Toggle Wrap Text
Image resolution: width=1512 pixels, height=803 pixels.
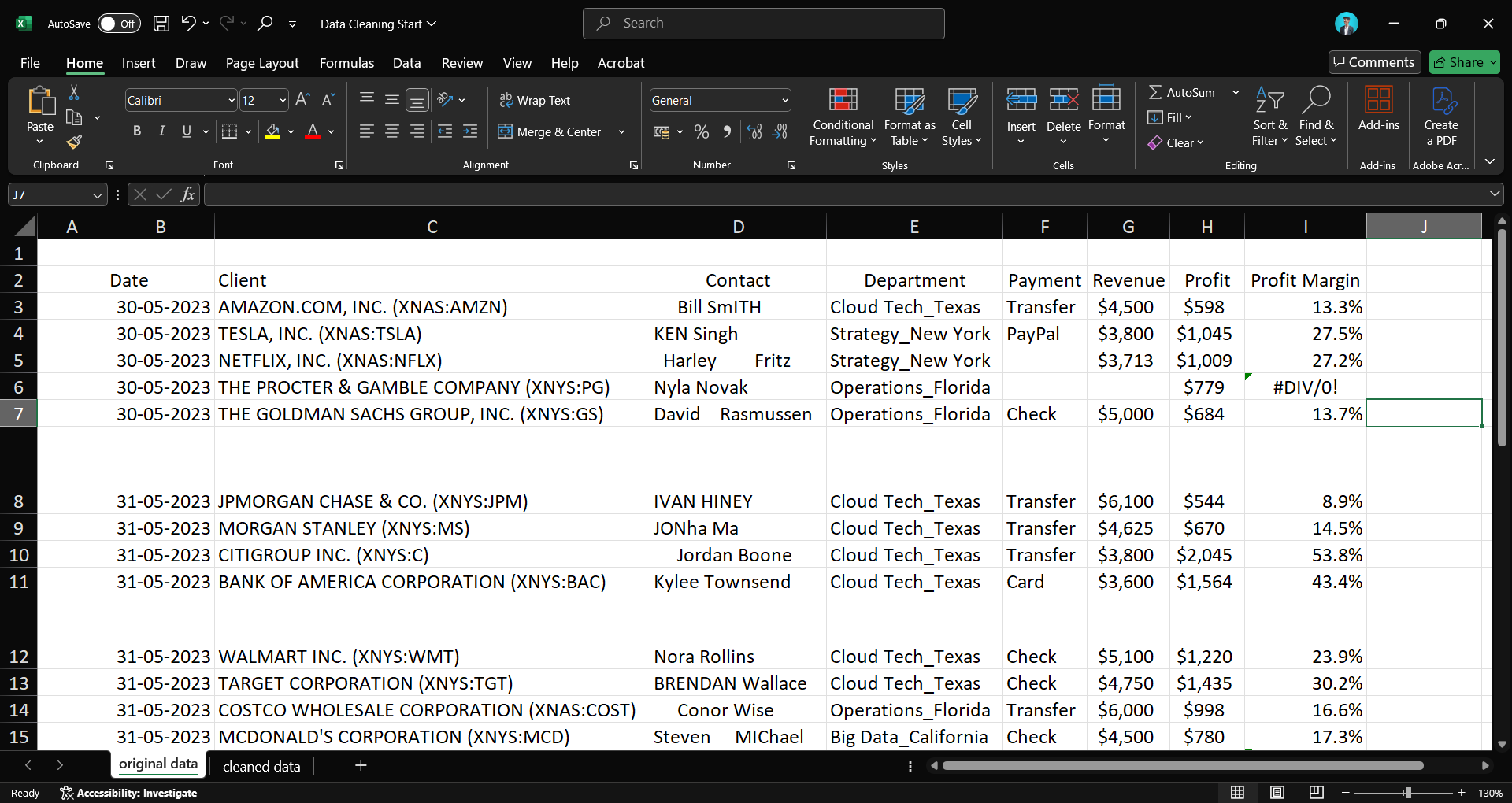point(535,100)
